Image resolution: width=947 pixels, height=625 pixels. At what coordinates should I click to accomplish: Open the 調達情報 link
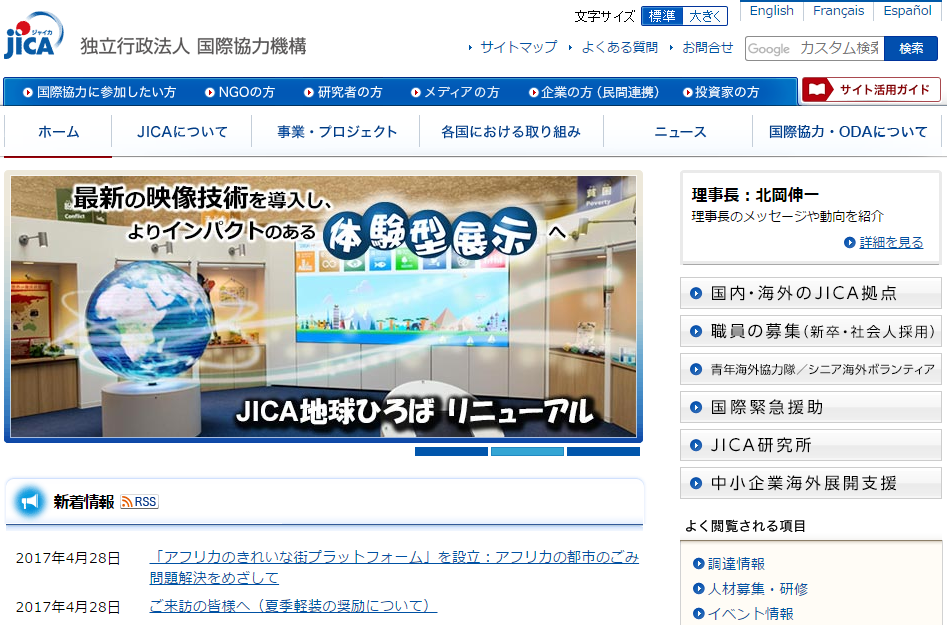[736, 564]
